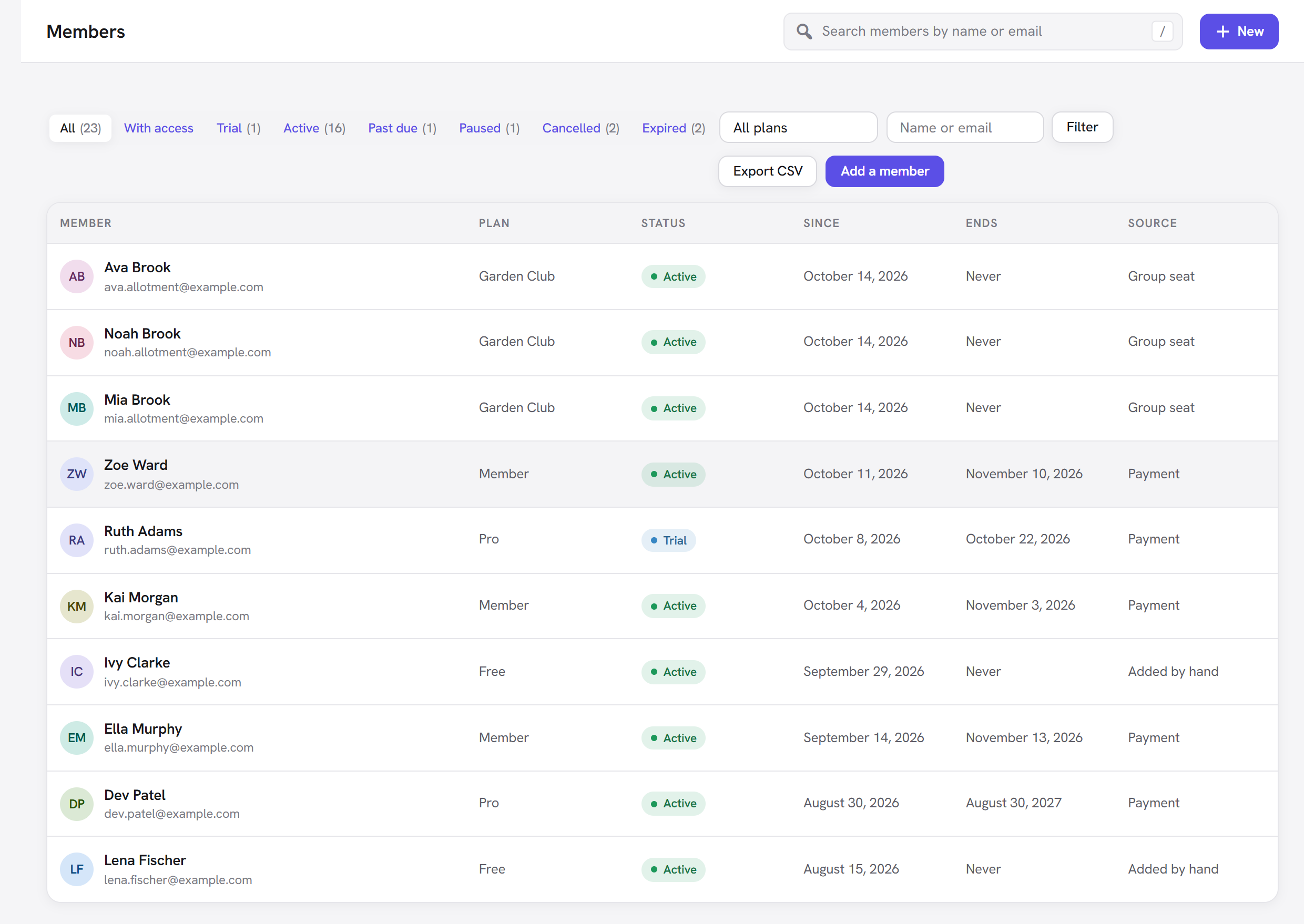
Task: Click Ella Murphy's EM avatar
Action: (x=77, y=738)
